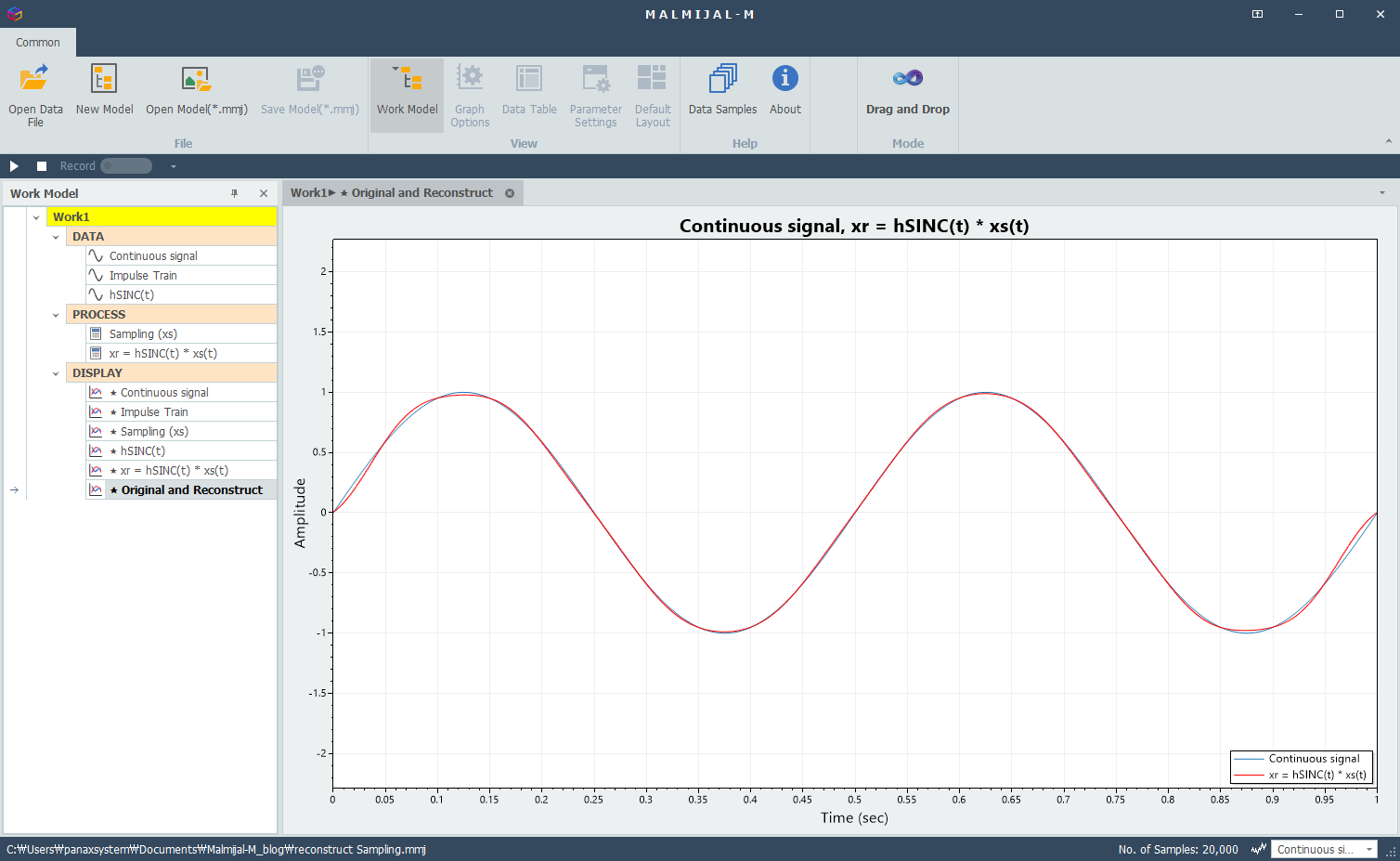Select ★ Original and Reconstruct display
The image size is (1400, 861).
[x=181, y=489]
